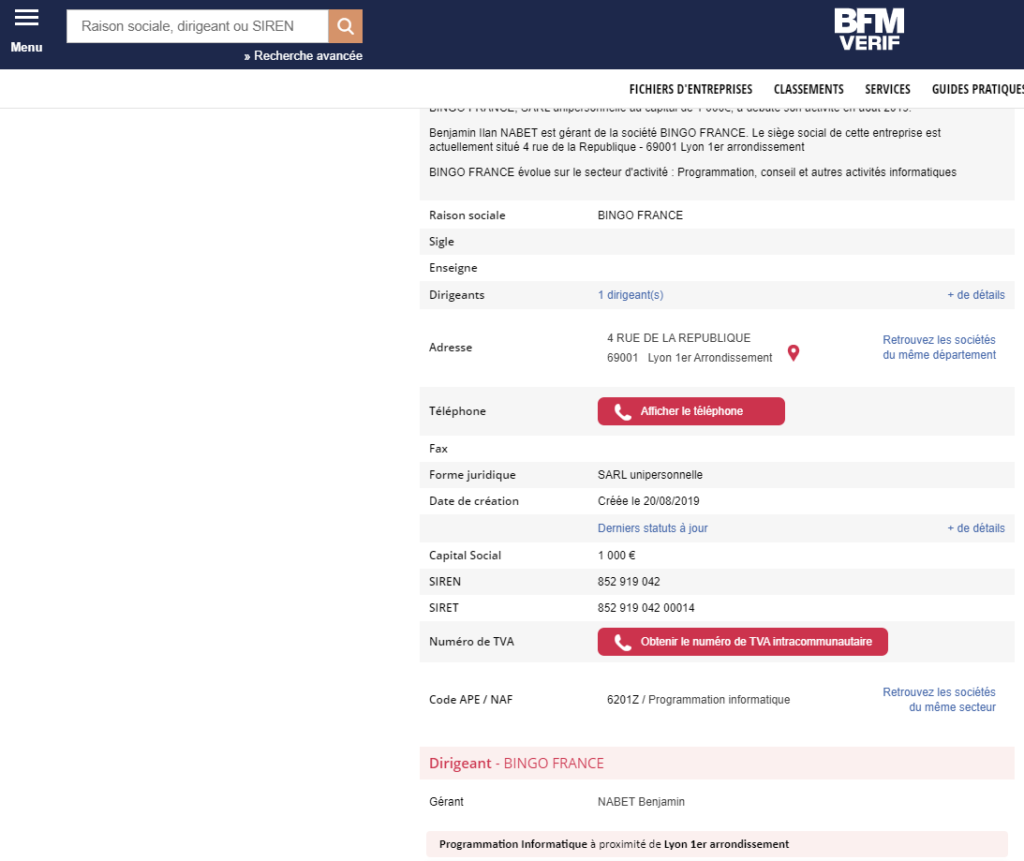Click the SARL unipersonnelle value
This screenshot has height=861, width=1024.
[650, 475]
